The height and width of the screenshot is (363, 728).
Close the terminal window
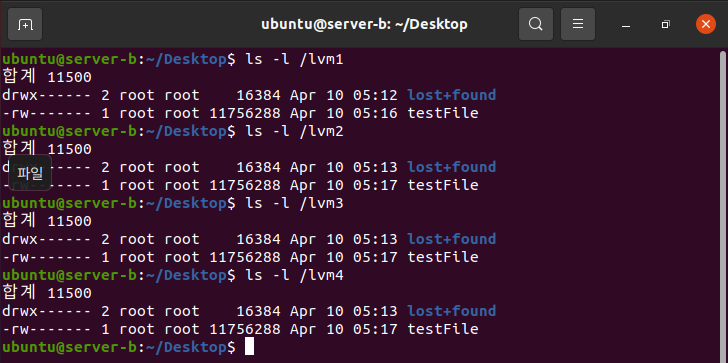[x=706, y=24]
